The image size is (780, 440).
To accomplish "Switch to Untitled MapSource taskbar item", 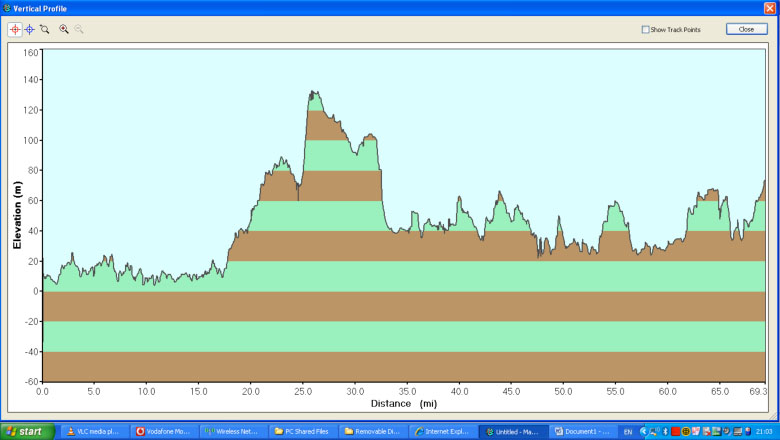I will coord(512,432).
